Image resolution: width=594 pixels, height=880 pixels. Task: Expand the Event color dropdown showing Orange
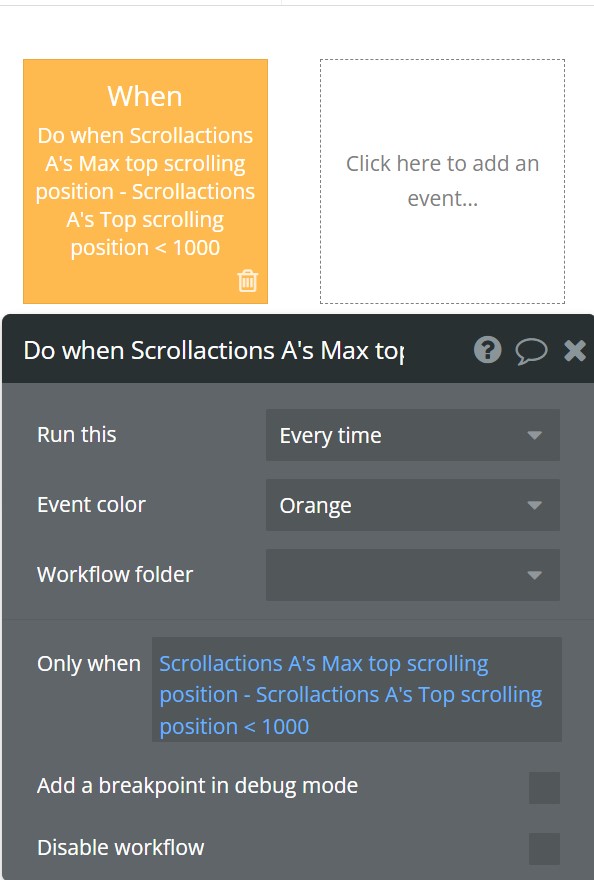tap(413, 505)
